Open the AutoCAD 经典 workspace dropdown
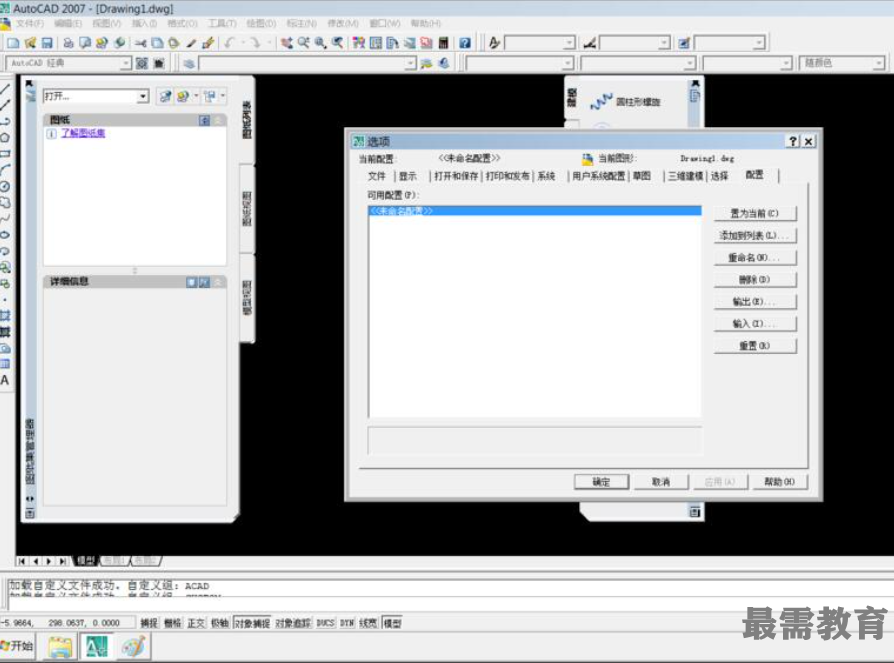 click(x=125, y=63)
